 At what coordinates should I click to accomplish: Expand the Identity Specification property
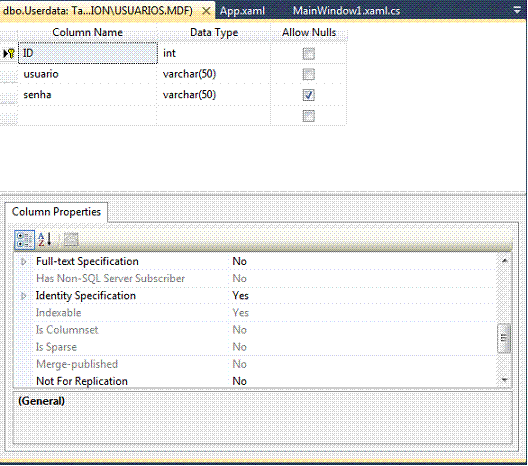tap(24, 296)
